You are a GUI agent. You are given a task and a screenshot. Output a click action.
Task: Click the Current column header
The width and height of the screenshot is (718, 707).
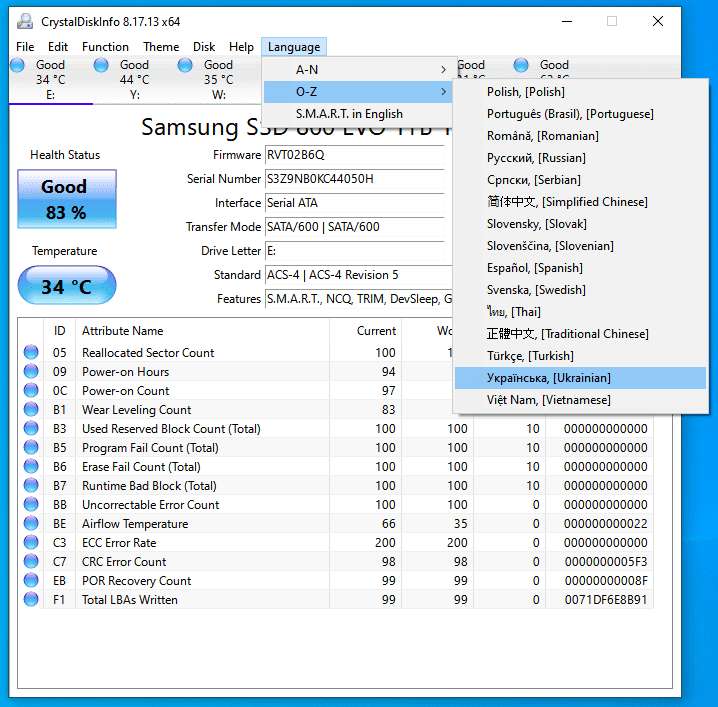point(365,331)
